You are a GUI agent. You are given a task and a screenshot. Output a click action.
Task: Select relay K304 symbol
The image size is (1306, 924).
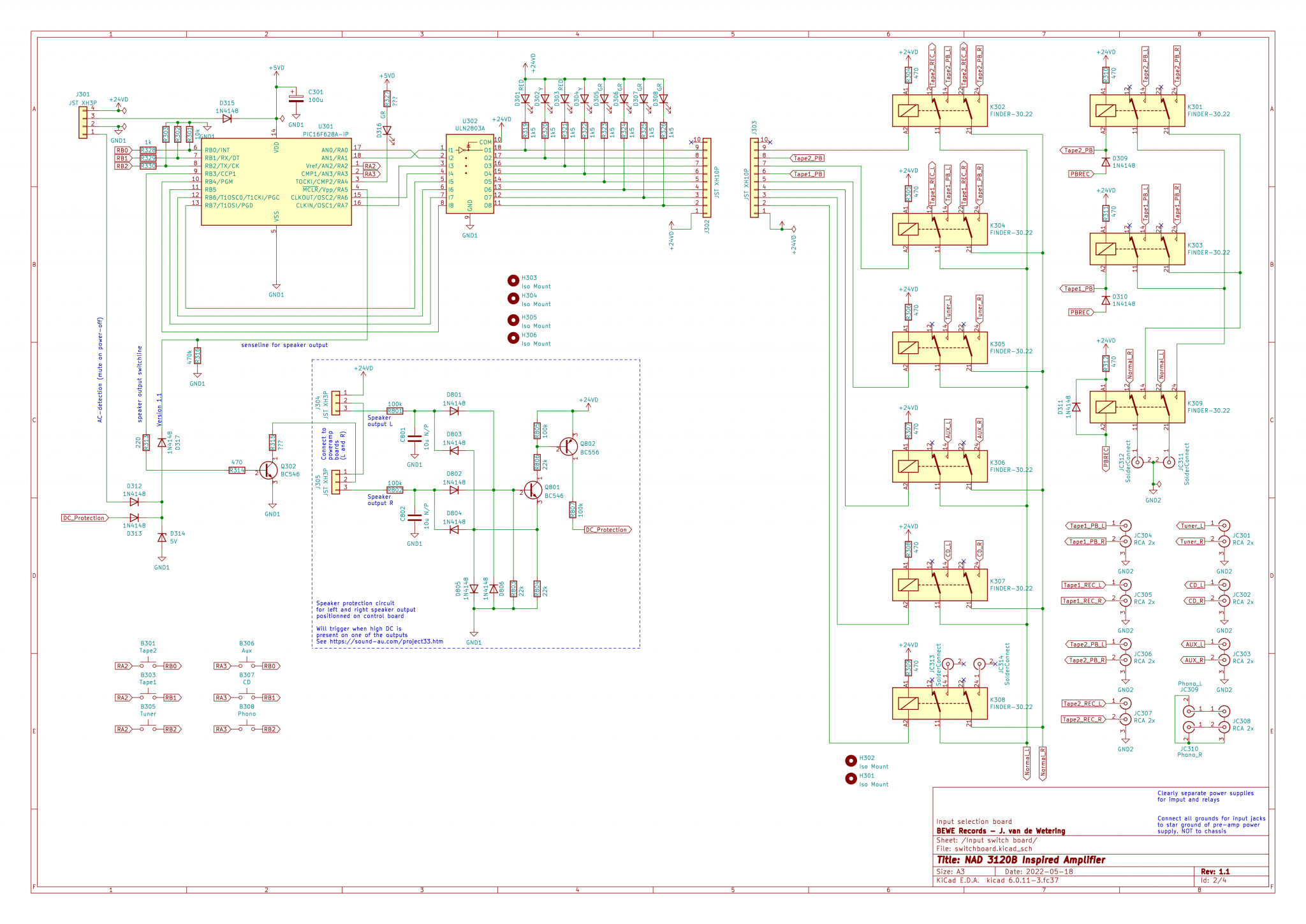[939, 229]
